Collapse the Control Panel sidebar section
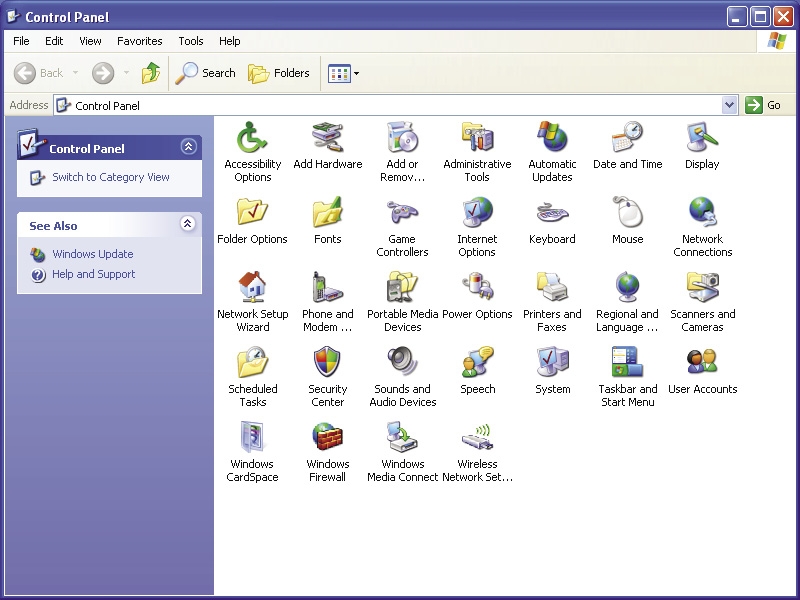The image size is (800, 600). 188,147
